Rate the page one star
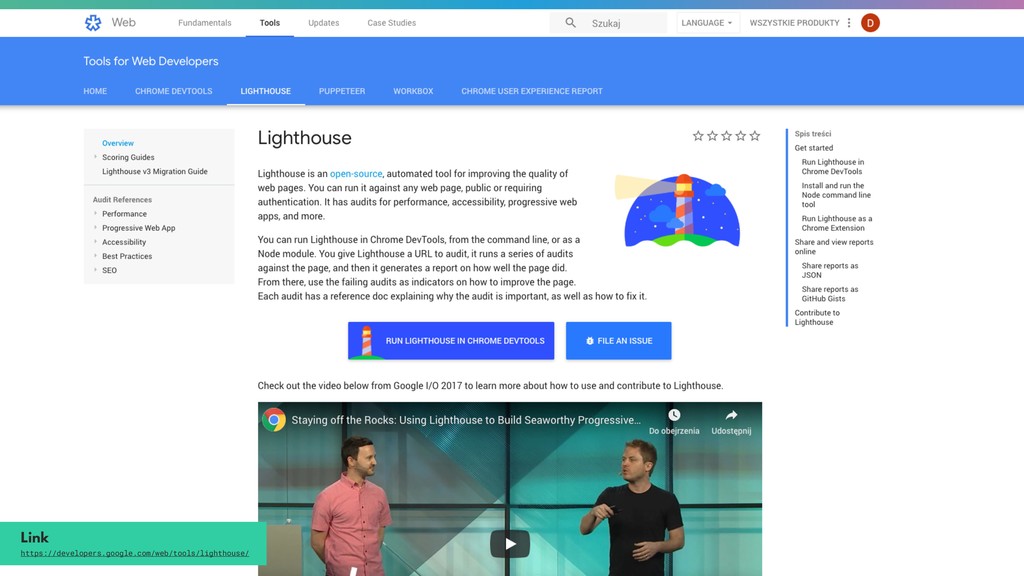Viewport: 1024px width, 576px height. (698, 136)
